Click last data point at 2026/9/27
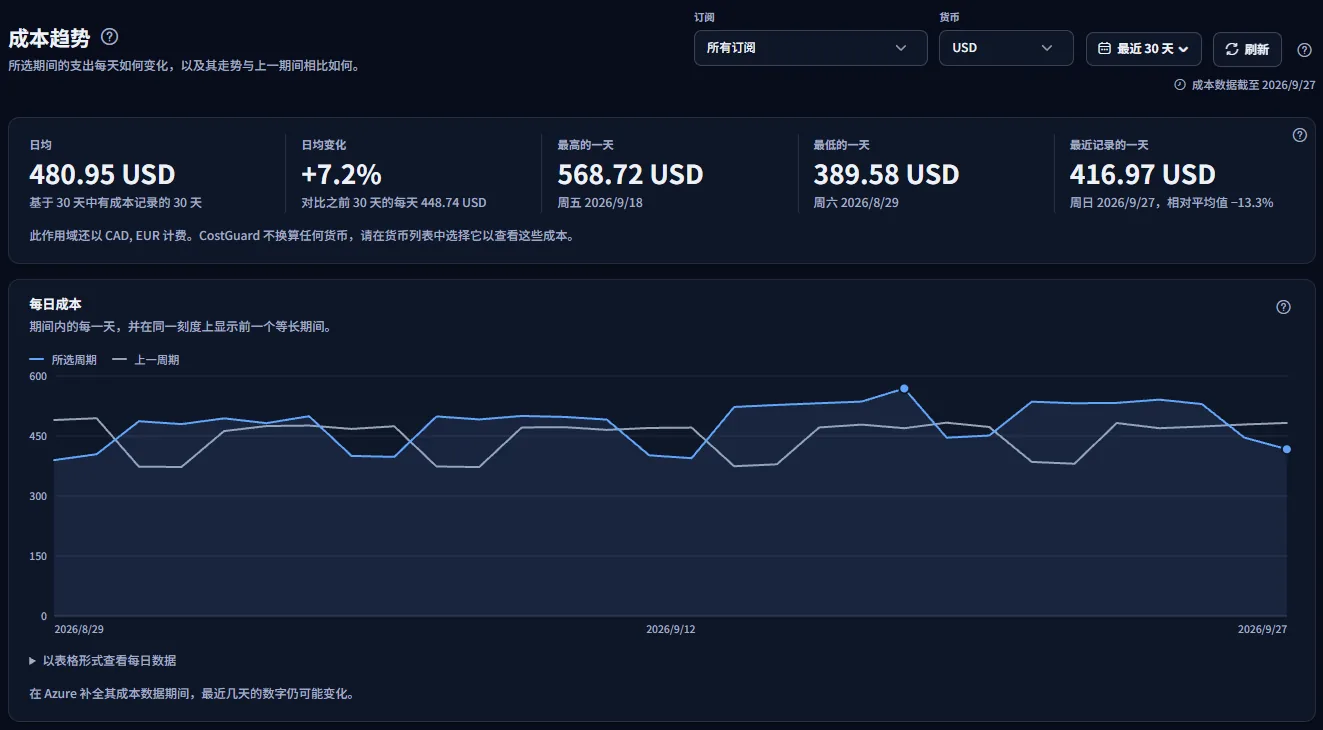Image resolution: width=1323 pixels, height=730 pixels. click(1287, 449)
